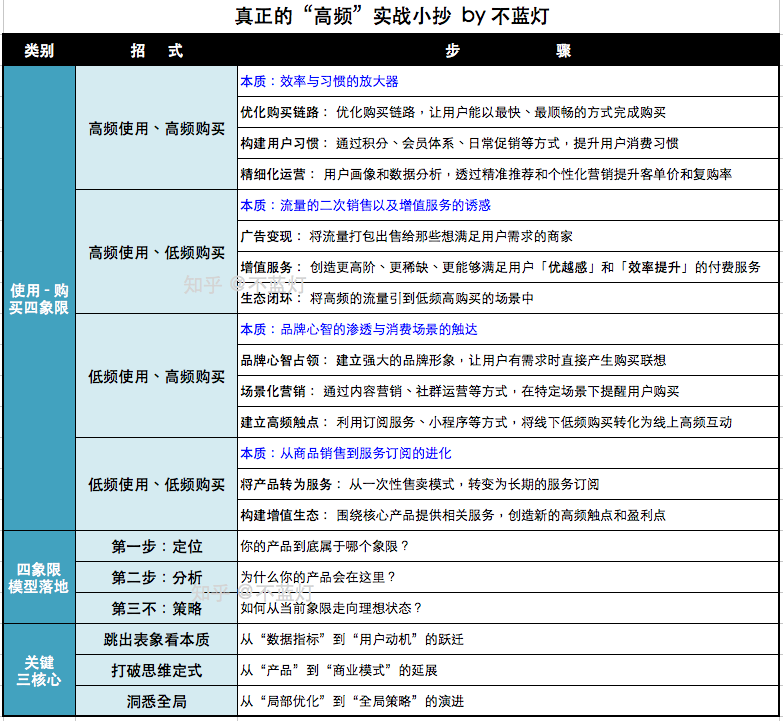
Task: Select the "类别" column header
Action: (39, 51)
